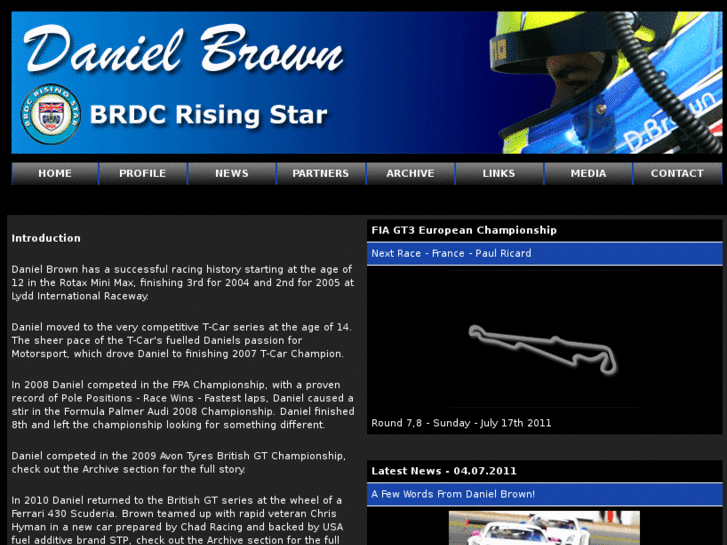Select the CONTACT menu item

click(677, 173)
